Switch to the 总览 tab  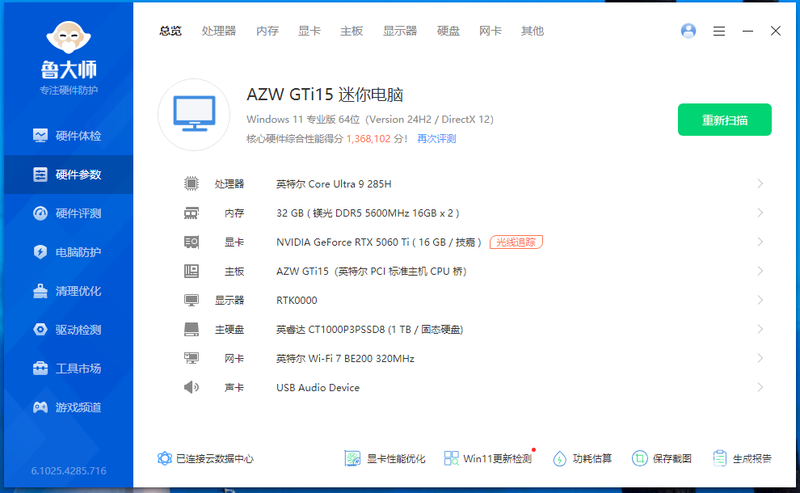pos(170,31)
